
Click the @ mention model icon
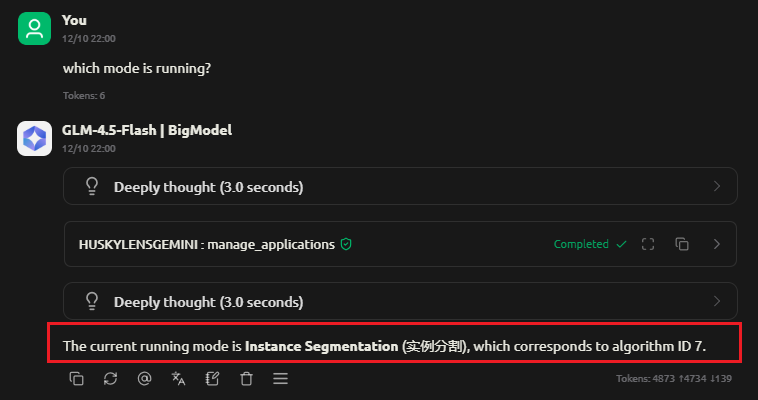click(x=144, y=379)
